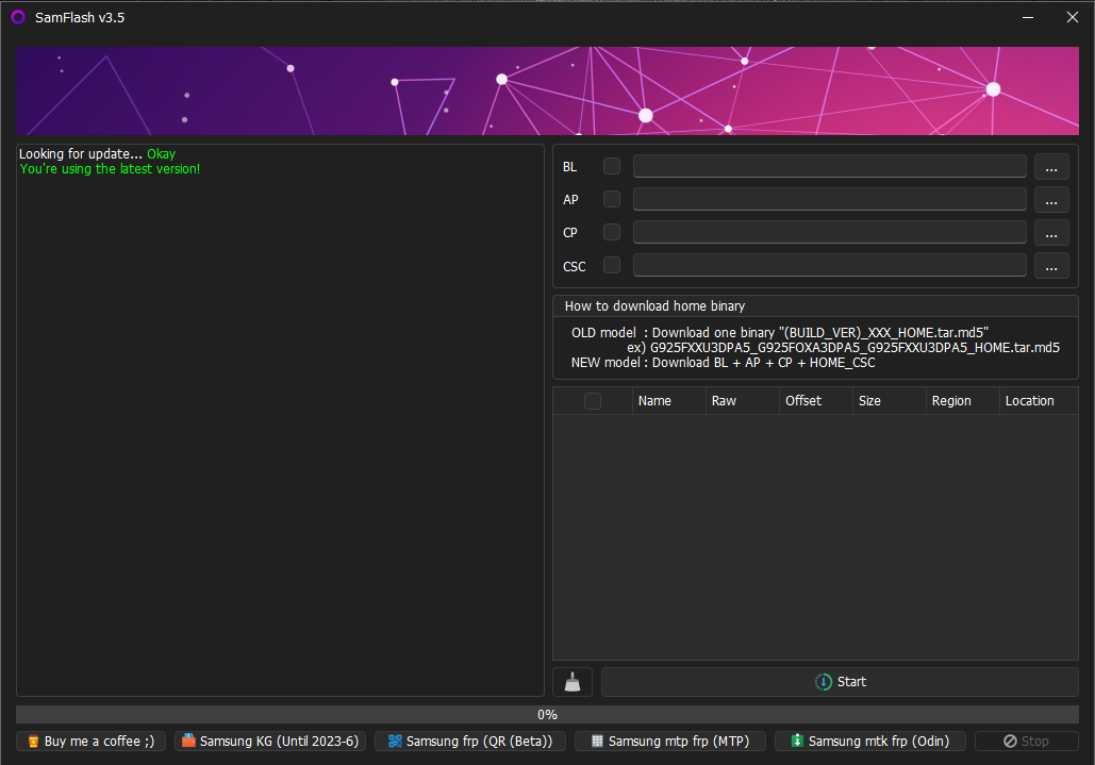
Task: Open Buy me a coffee link
Action: click(91, 741)
